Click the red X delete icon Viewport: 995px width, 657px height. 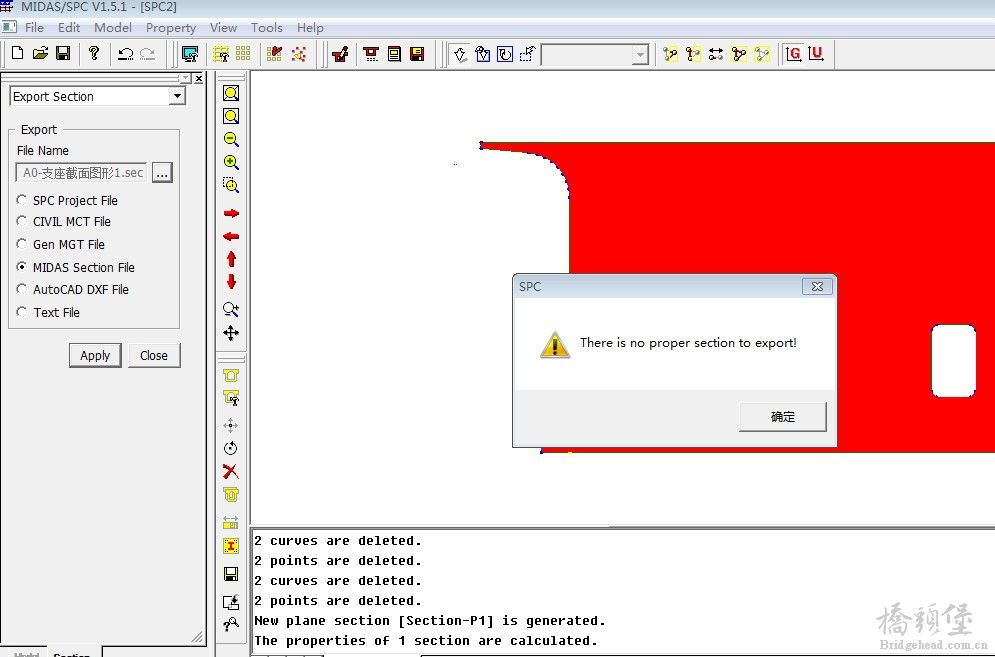[231, 471]
